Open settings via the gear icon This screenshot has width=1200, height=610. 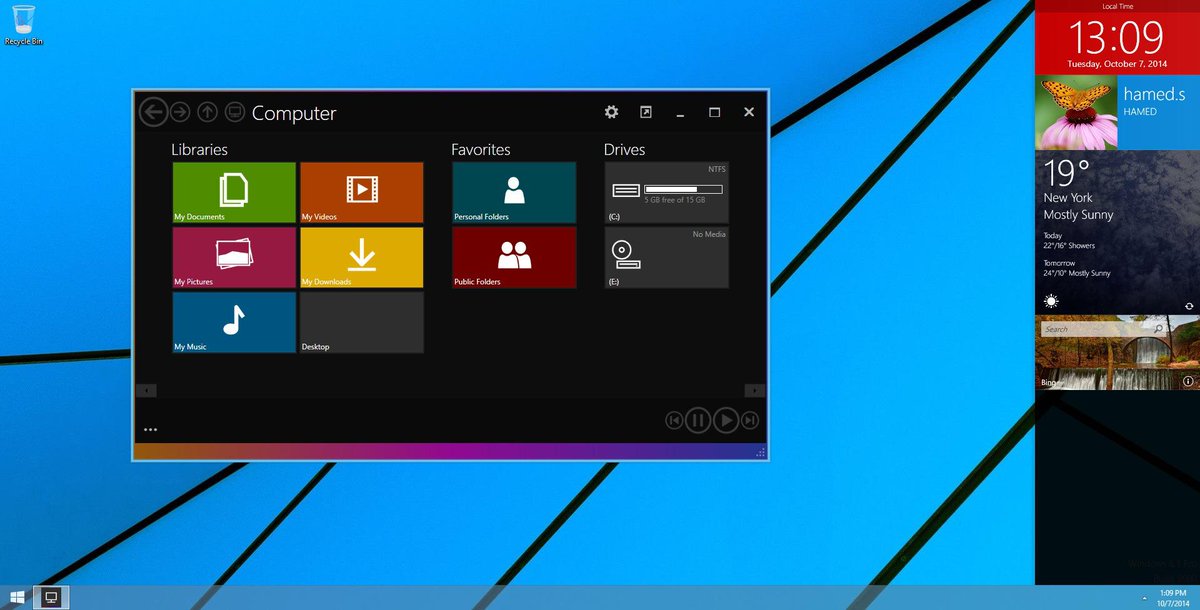coord(612,112)
